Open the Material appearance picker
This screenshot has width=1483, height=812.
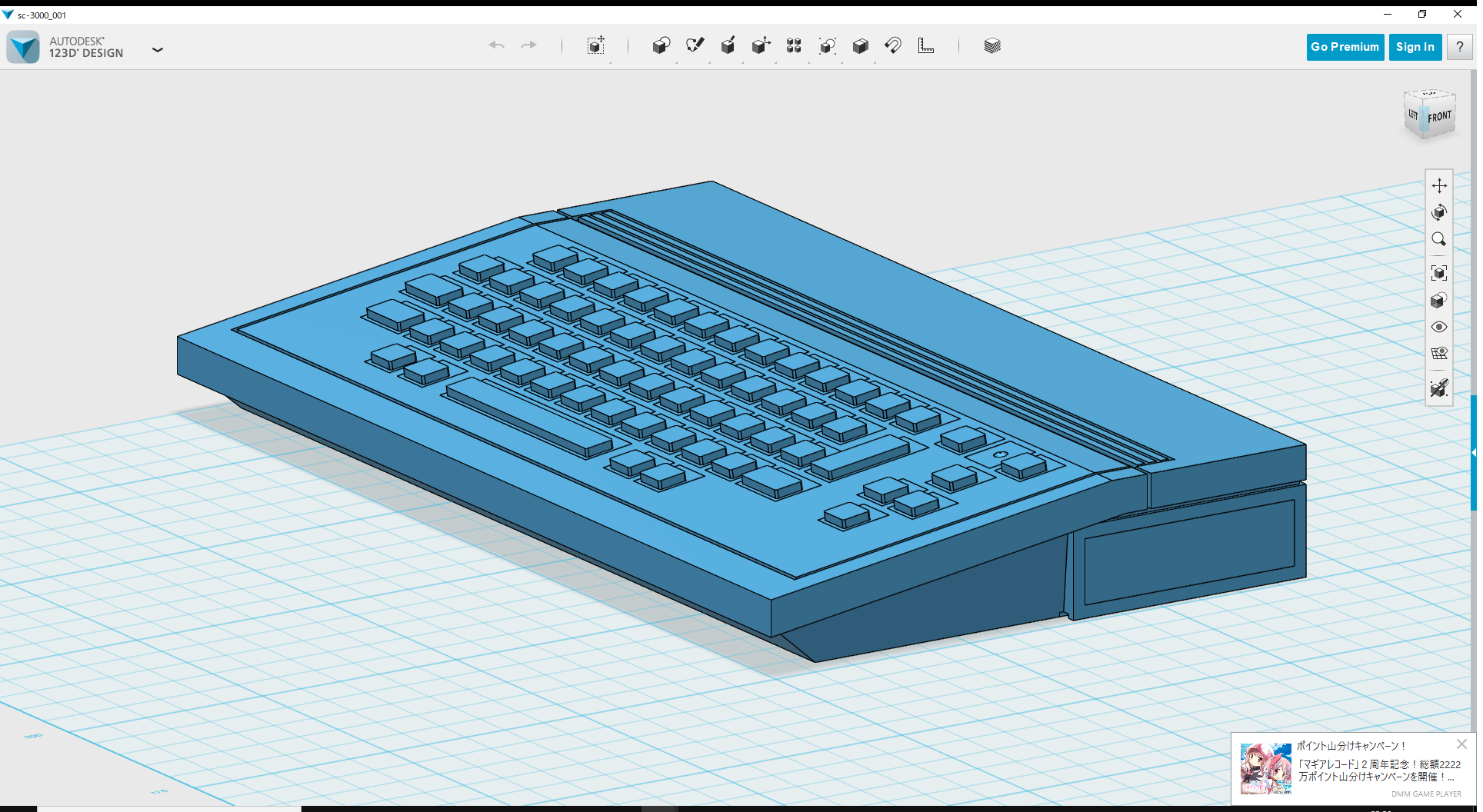coord(992,46)
